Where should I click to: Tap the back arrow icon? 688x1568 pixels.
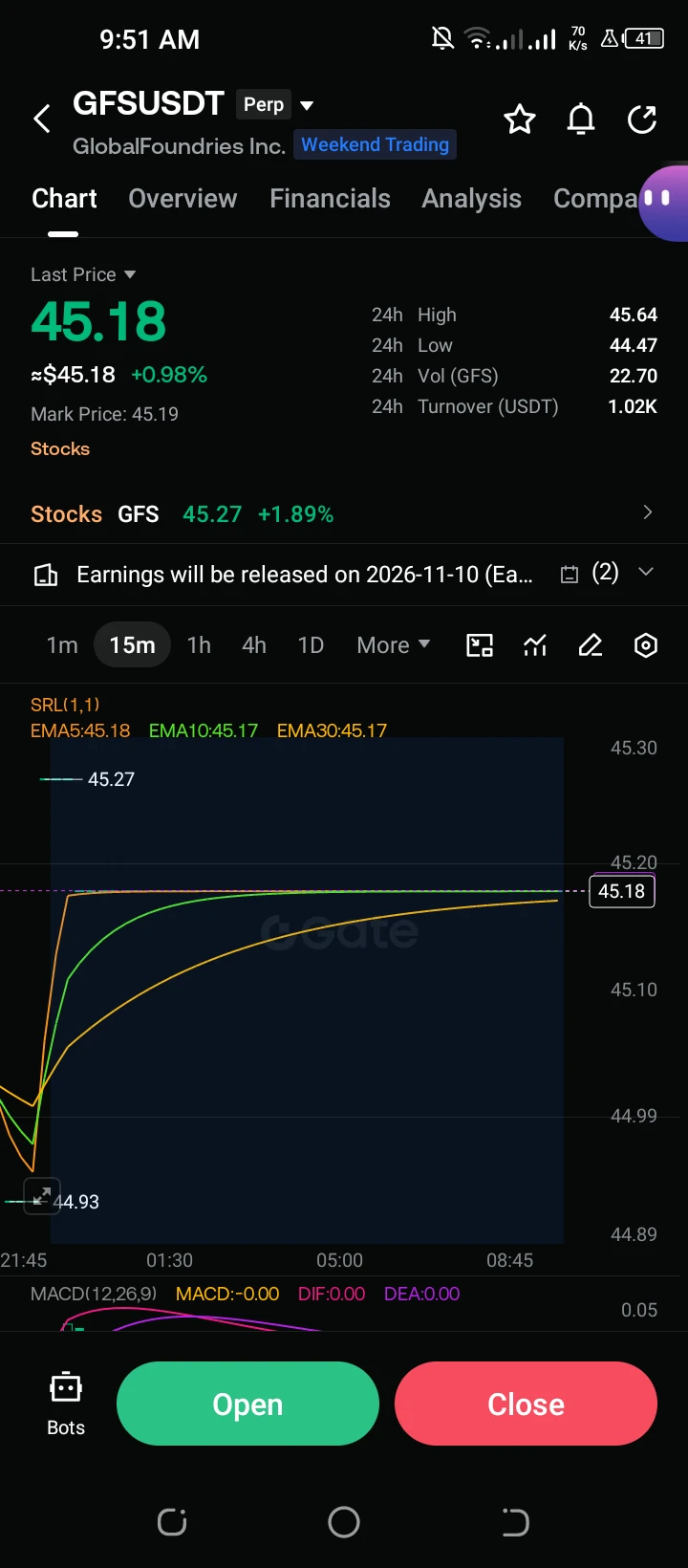coord(42,120)
